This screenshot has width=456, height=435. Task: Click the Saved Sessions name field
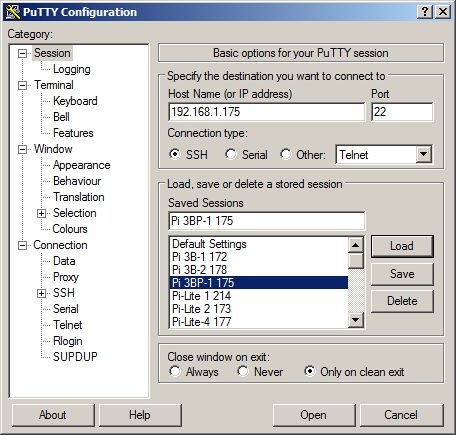pos(266,221)
